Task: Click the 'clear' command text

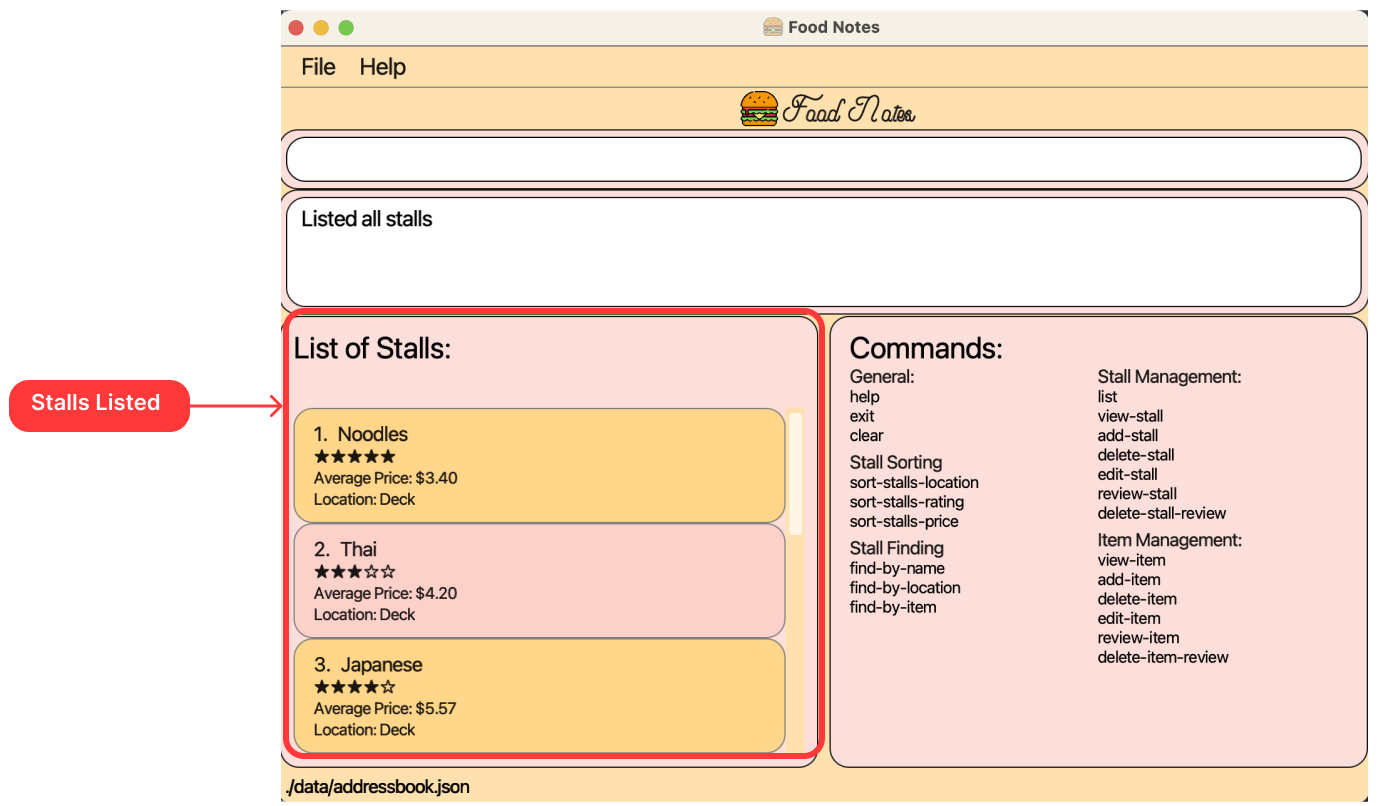Action: click(867, 435)
